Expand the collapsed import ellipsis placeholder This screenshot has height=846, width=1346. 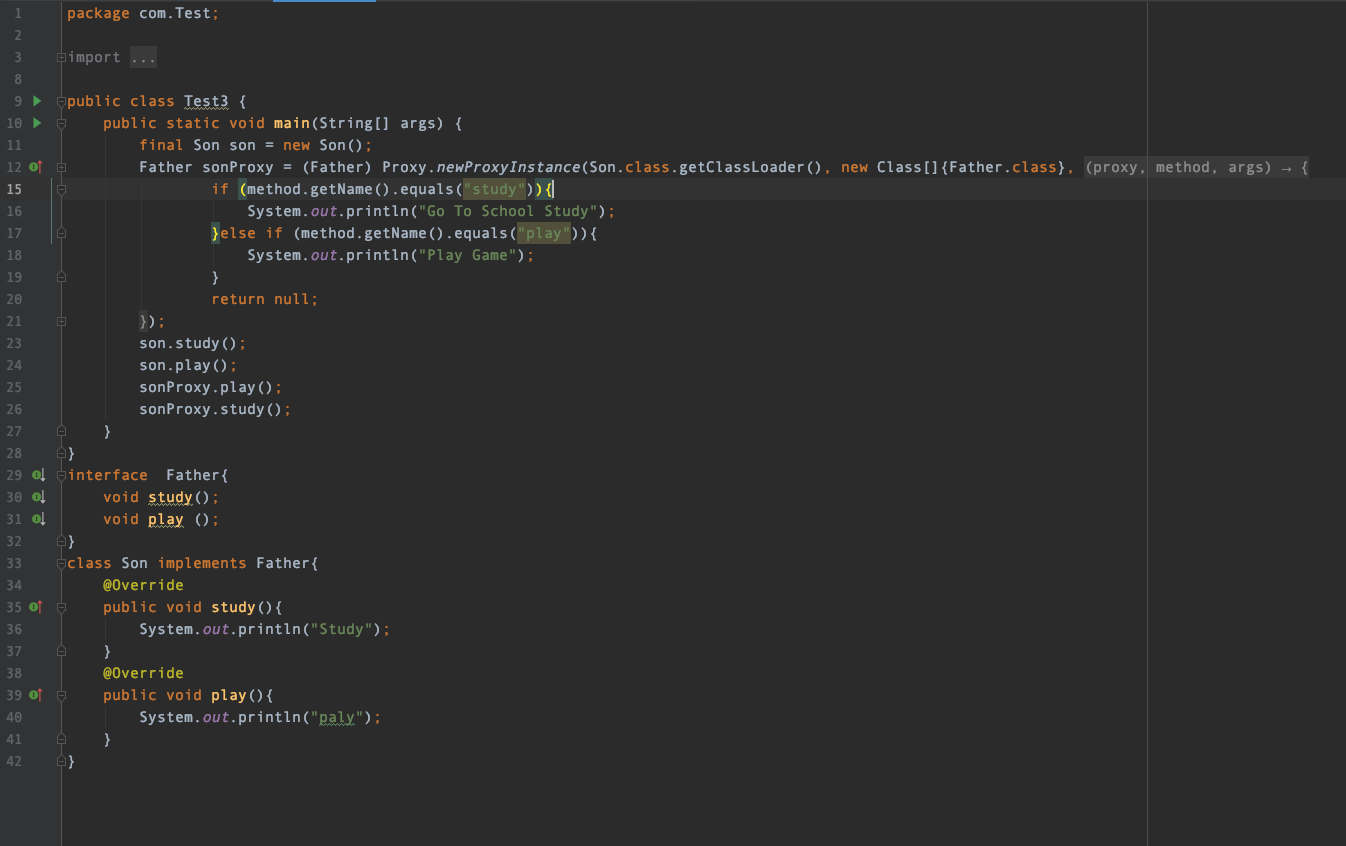pos(143,57)
